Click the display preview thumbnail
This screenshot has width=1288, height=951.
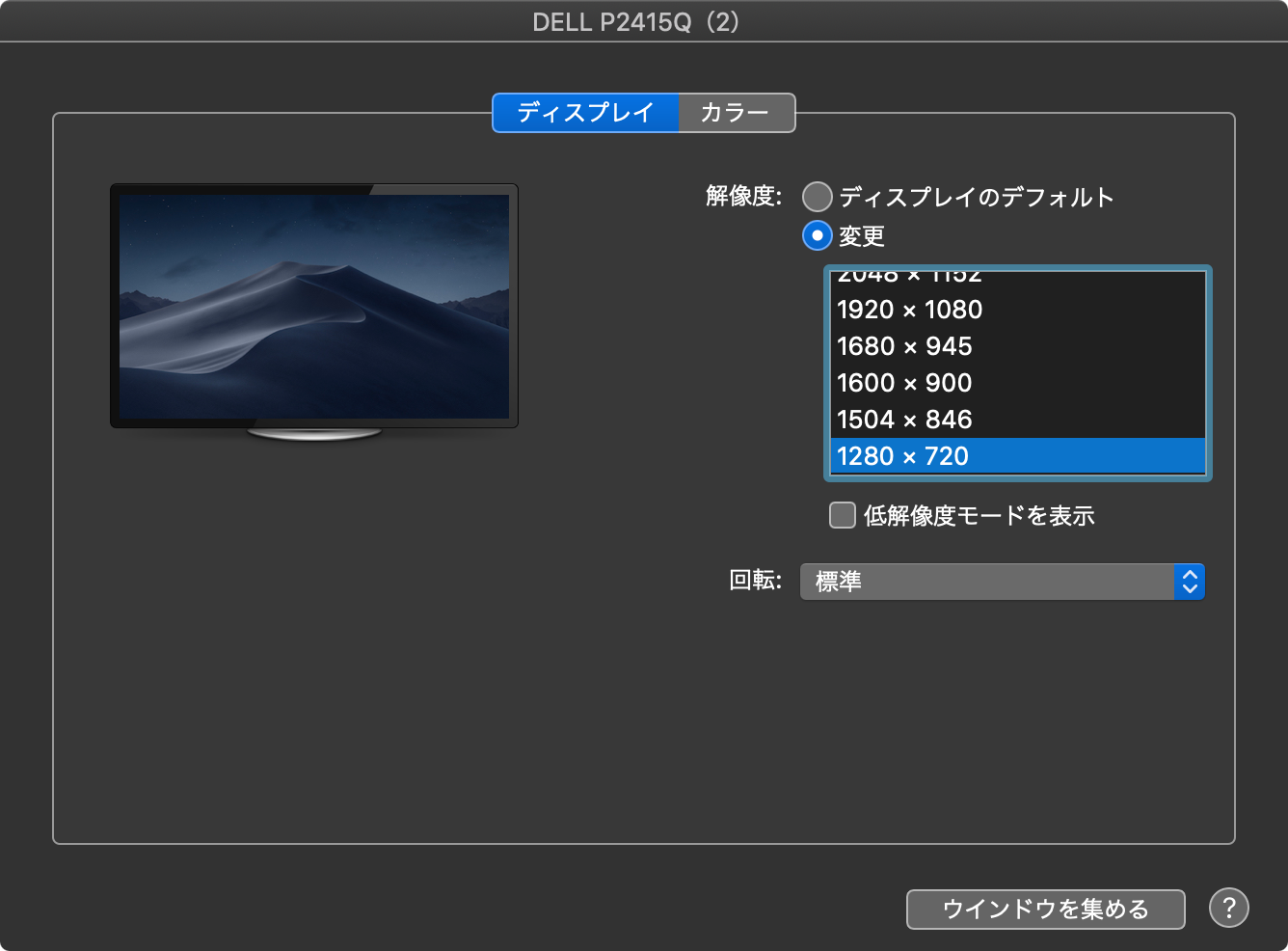[x=314, y=311]
